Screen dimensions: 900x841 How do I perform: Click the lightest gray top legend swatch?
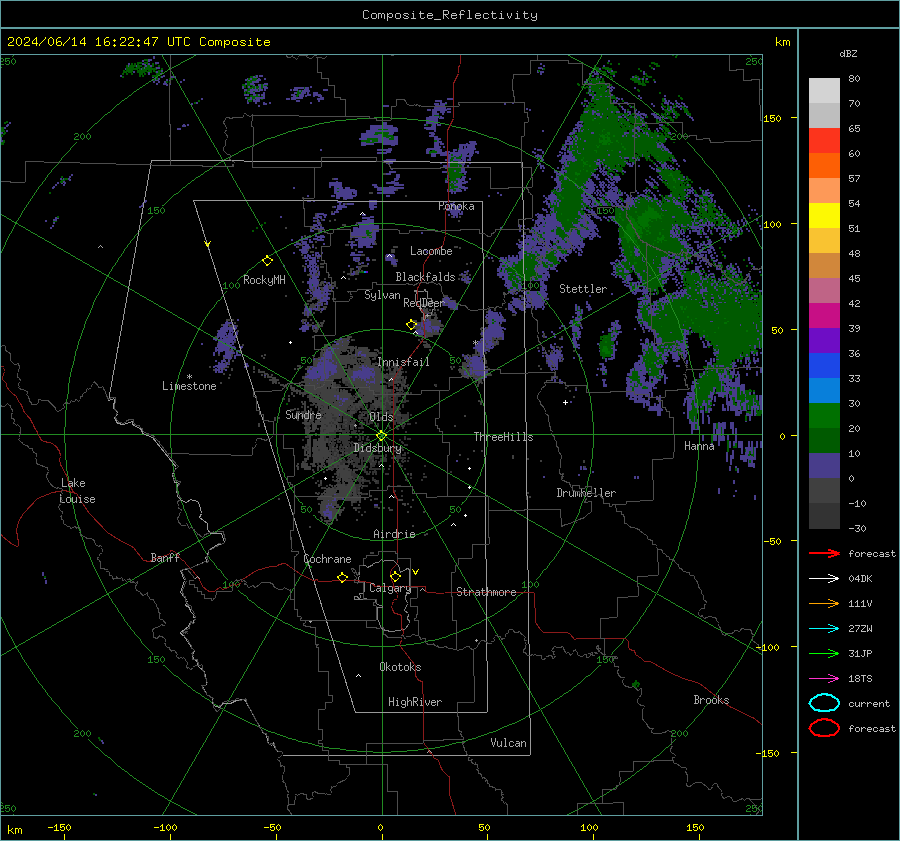(824, 91)
